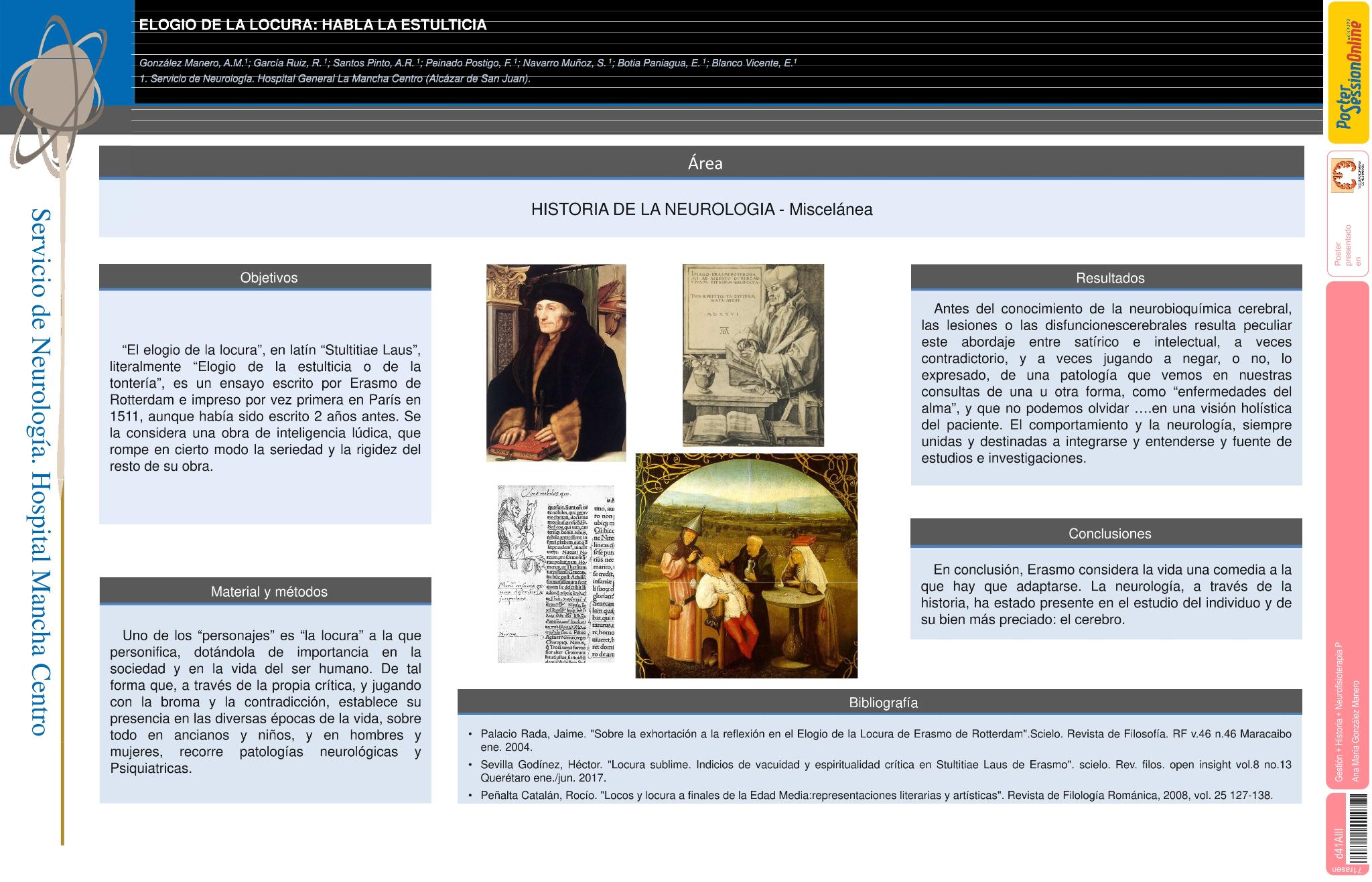Click the PosterSessionOnline logo badge

click(x=1348, y=72)
